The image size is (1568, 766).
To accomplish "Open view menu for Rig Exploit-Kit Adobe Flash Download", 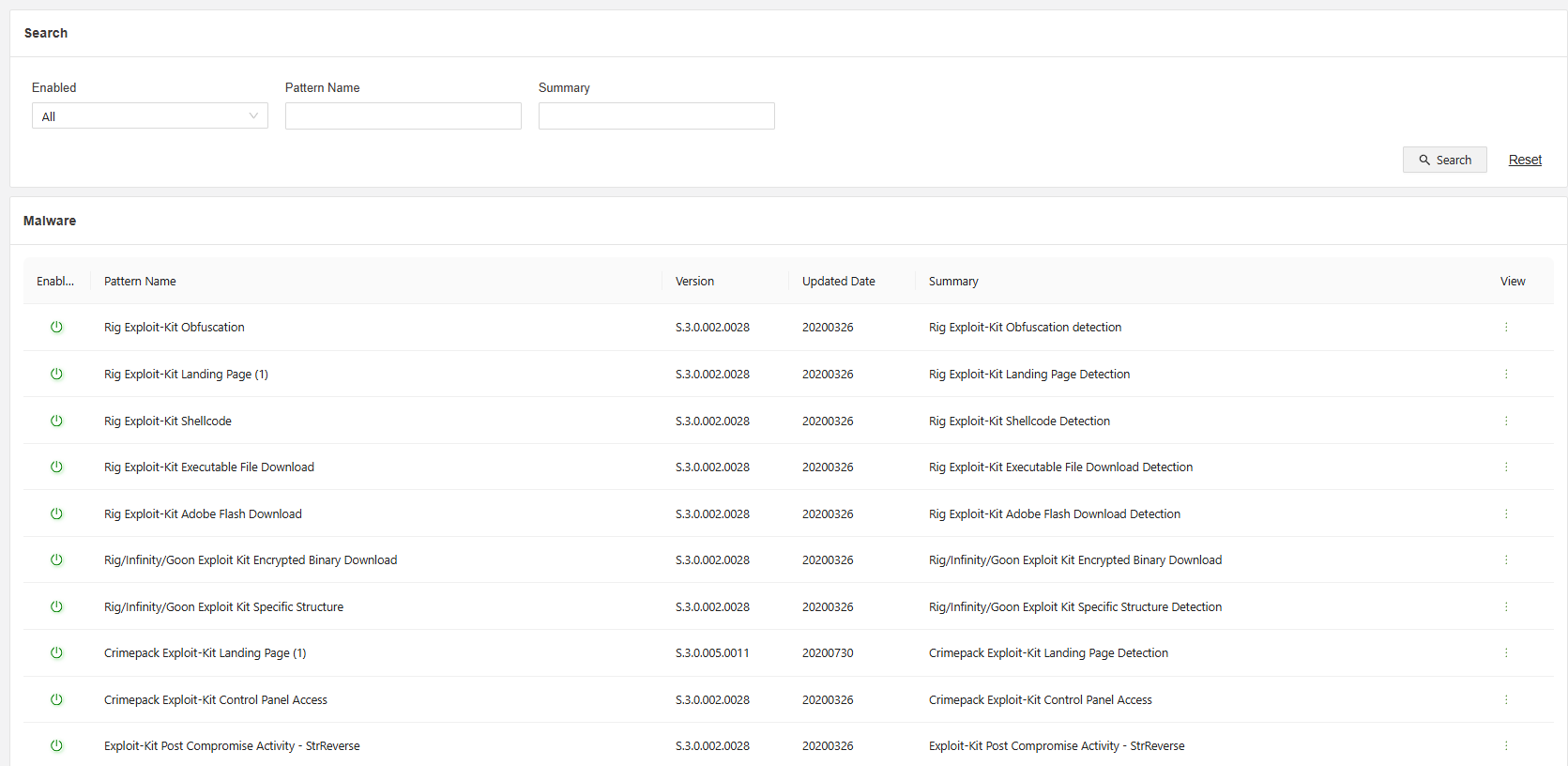I will pos(1506,513).
